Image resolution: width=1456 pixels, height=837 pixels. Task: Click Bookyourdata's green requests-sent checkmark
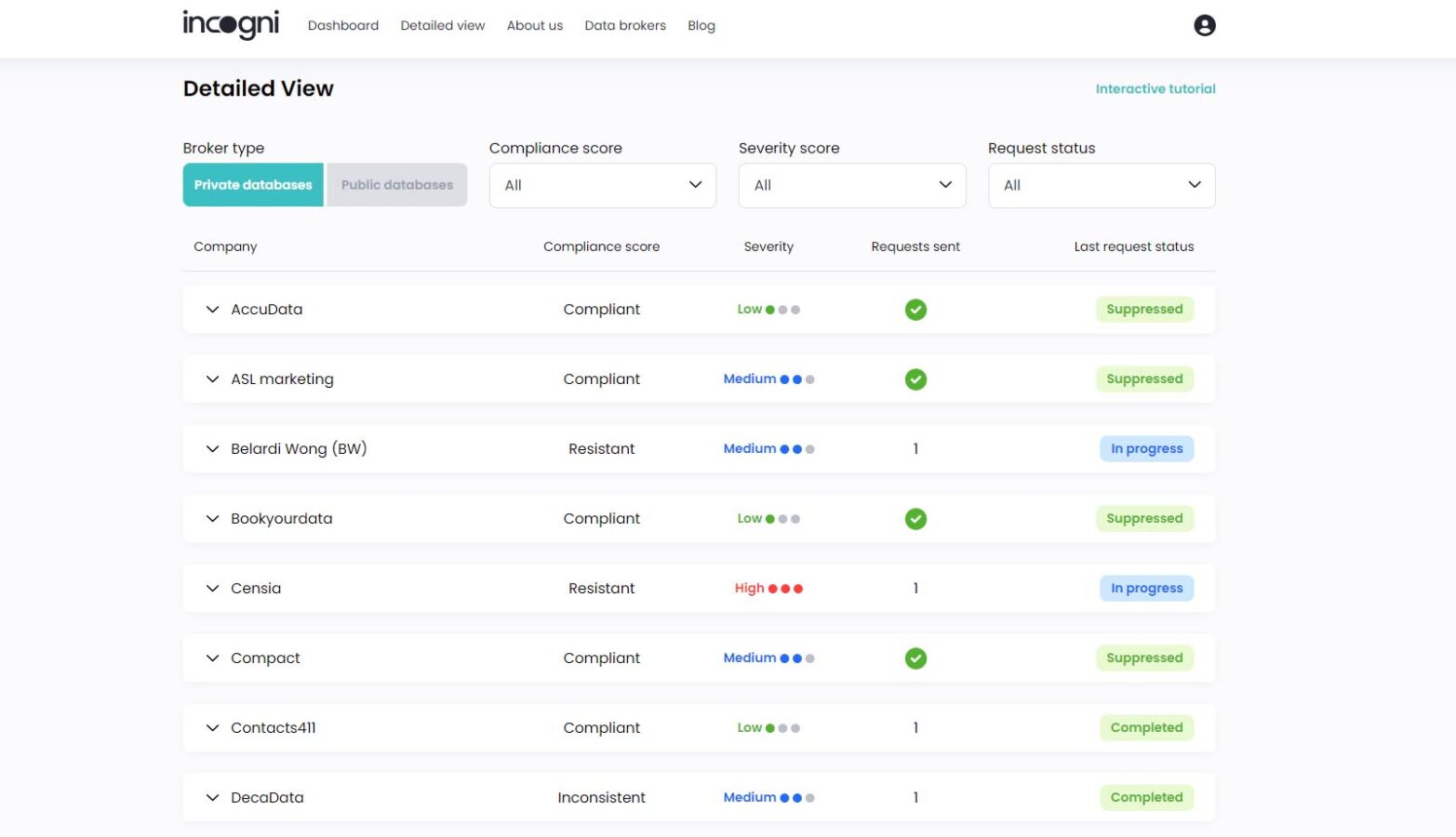point(915,519)
